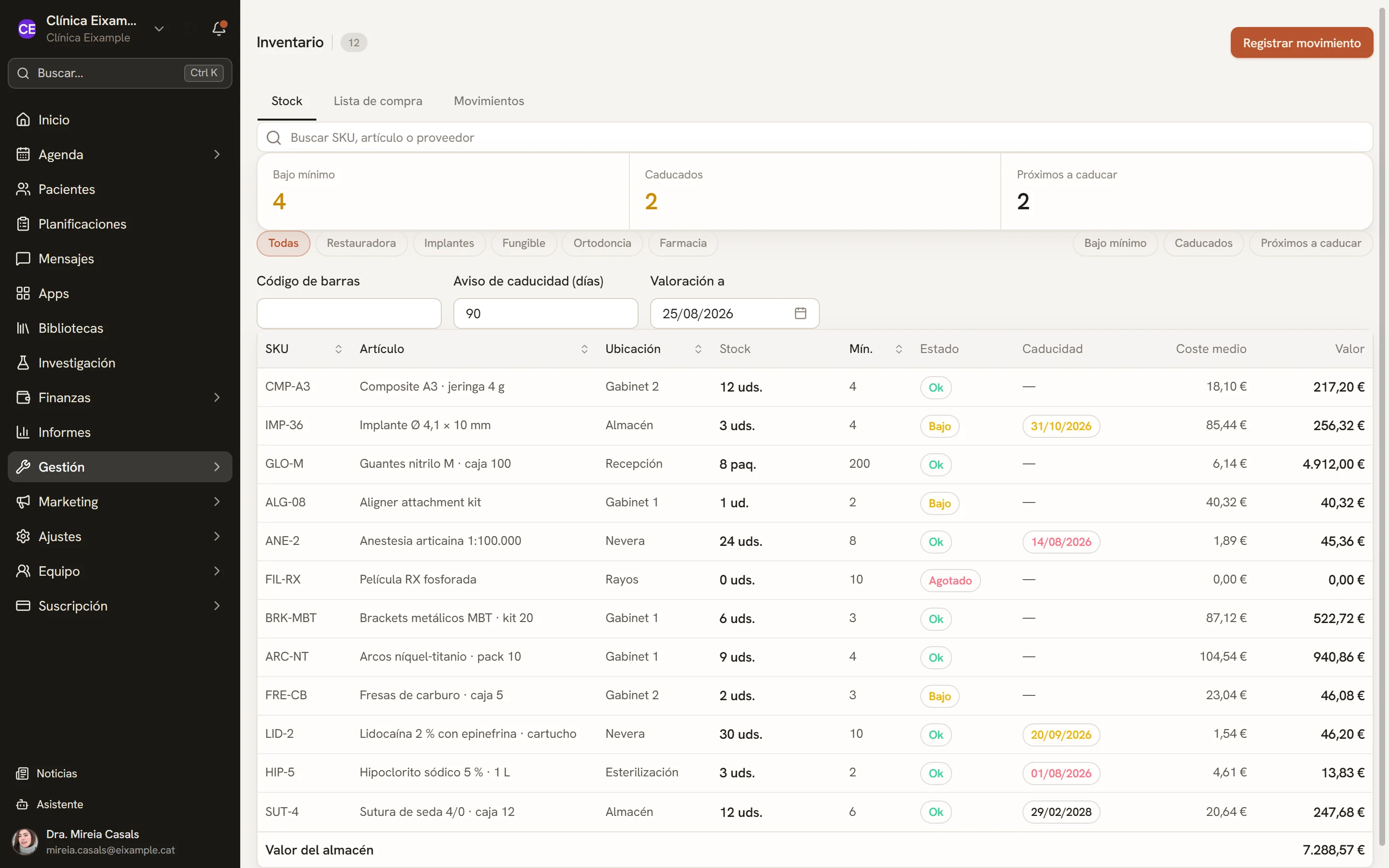This screenshot has height=868, width=1389.
Task: Sort the table by Ubicación column
Action: pos(698,349)
